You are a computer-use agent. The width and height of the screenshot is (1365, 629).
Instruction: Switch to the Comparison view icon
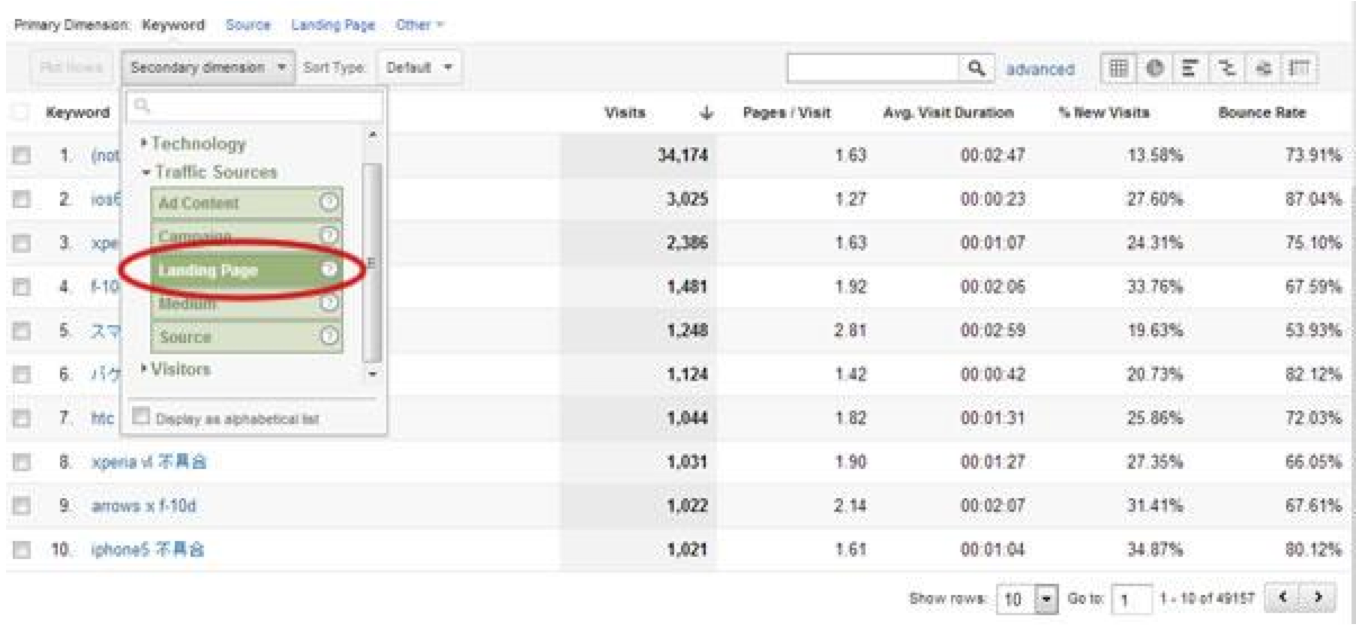tap(1226, 68)
